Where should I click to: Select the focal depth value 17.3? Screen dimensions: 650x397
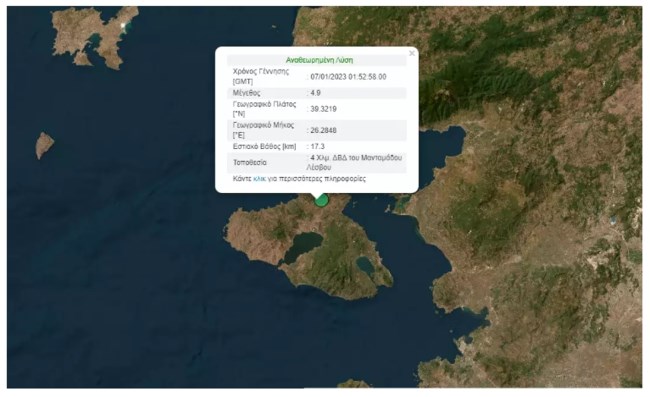pos(318,146)
